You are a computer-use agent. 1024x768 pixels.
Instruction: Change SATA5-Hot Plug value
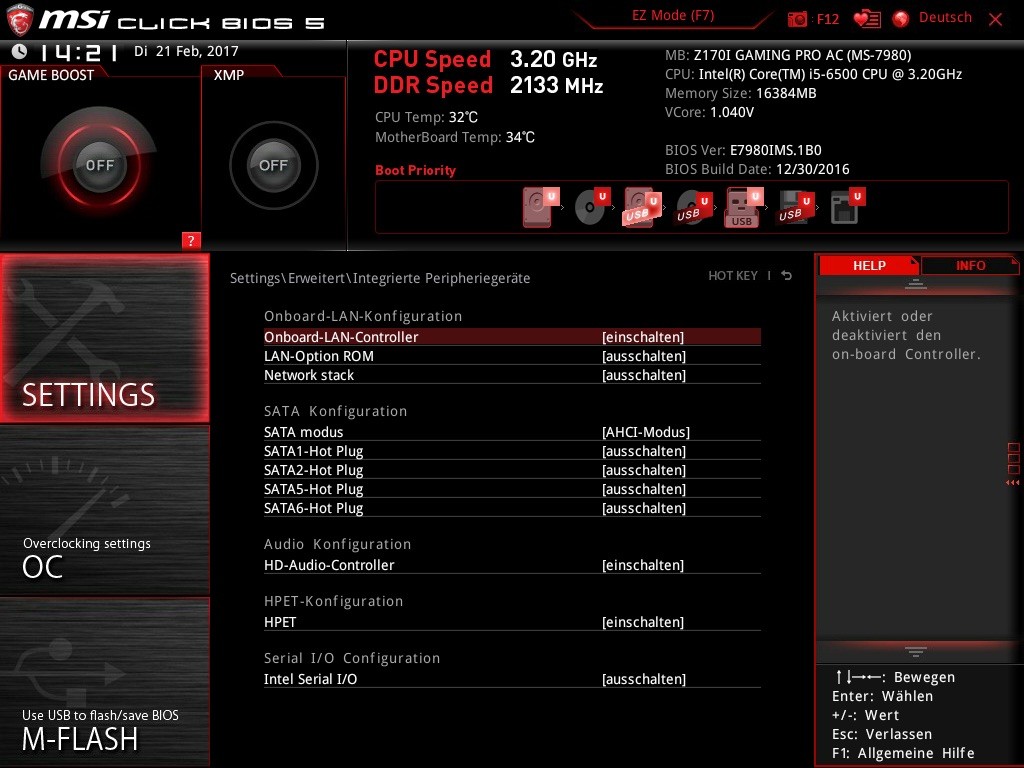point(644,488)
